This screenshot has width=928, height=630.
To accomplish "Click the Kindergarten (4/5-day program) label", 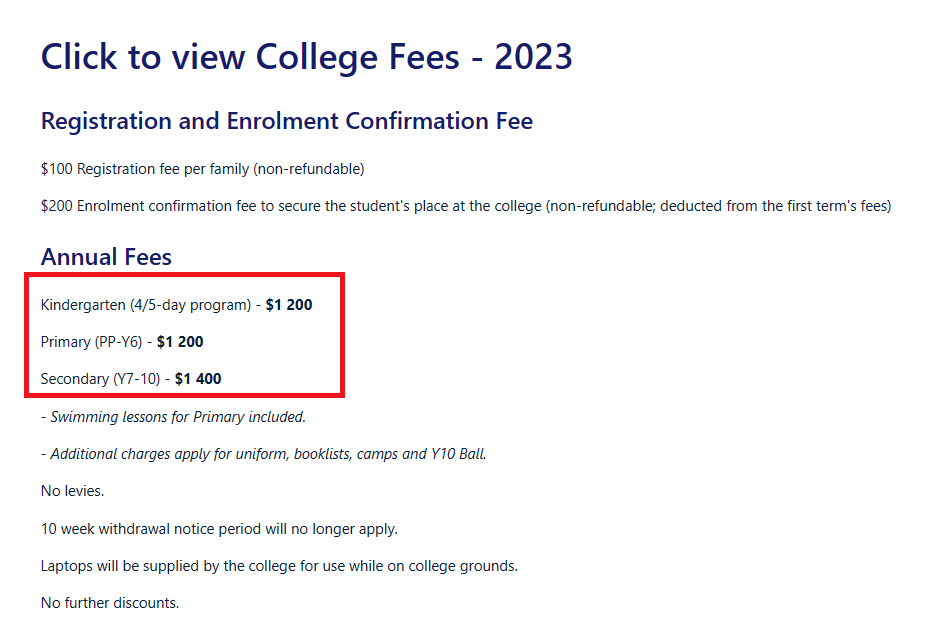I will coord(146,306).
